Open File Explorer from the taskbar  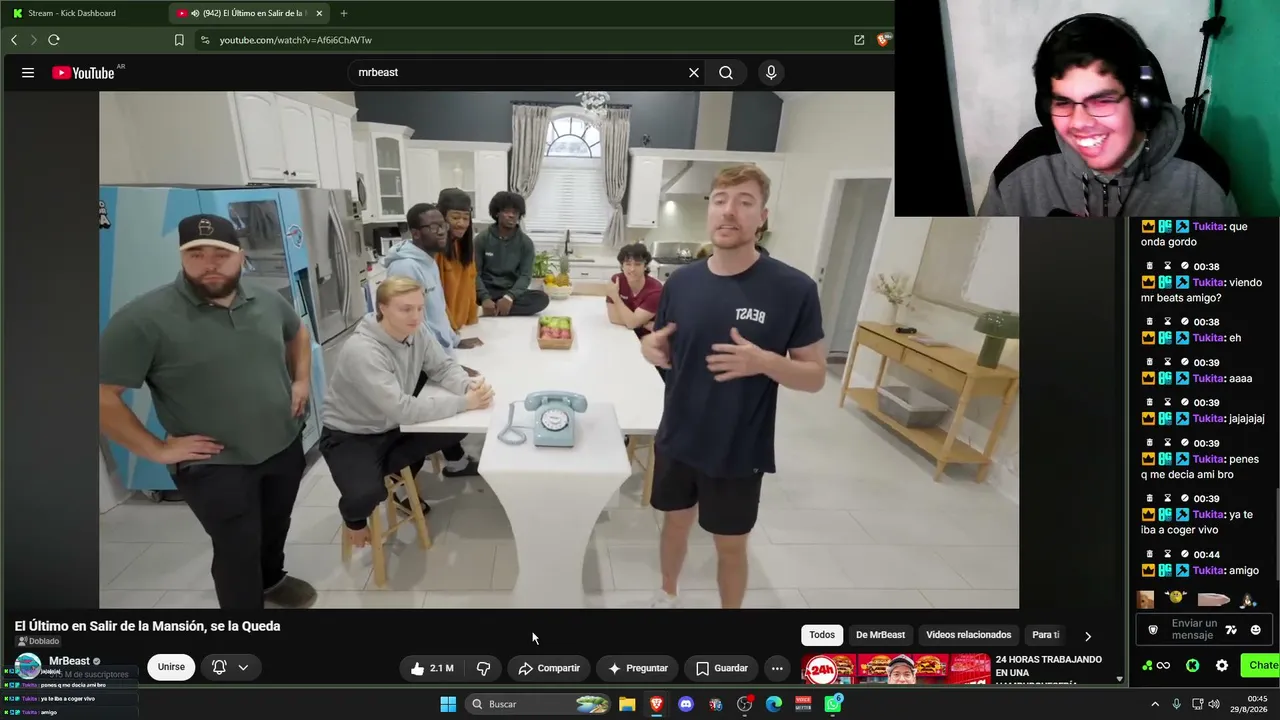[x=627, y=704]
